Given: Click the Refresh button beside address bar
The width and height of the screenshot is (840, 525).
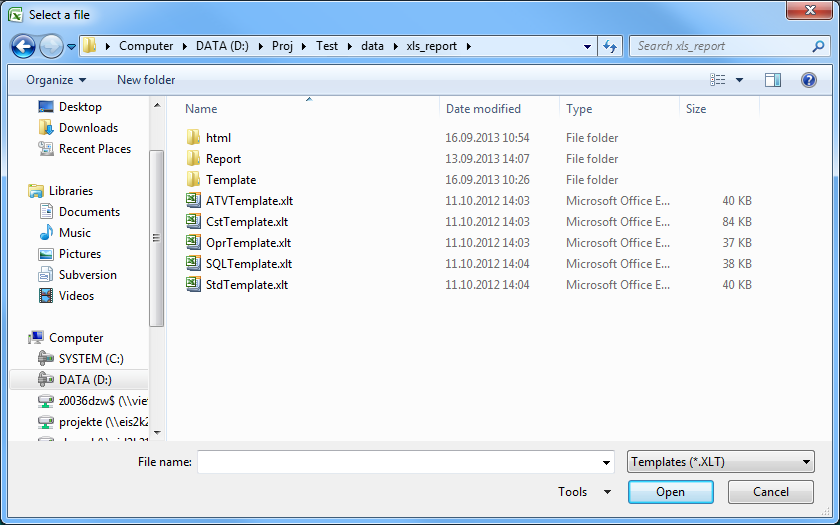Looking at the screenshot, I should click(610, 47).
